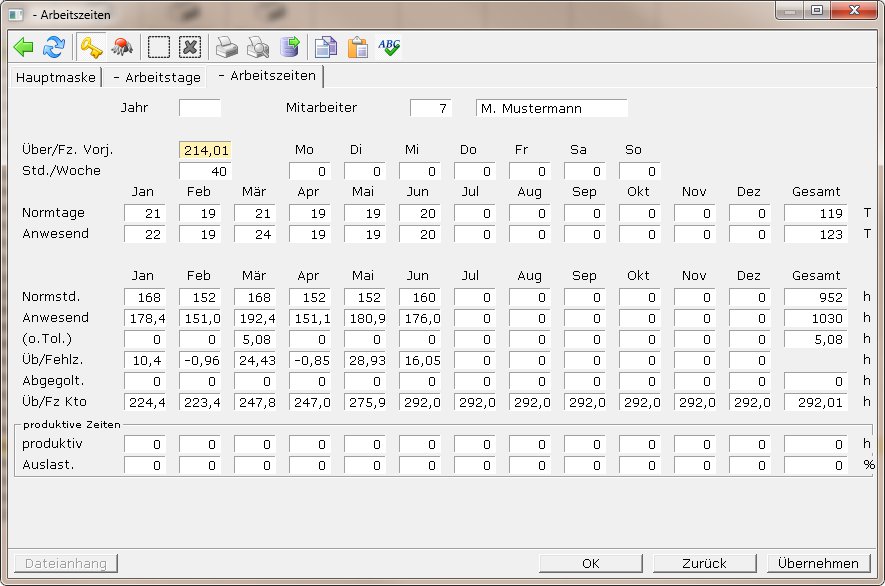The image size is (885, 586).
Task: Click the Jahr input field
Action: click(x=200, y=108)
